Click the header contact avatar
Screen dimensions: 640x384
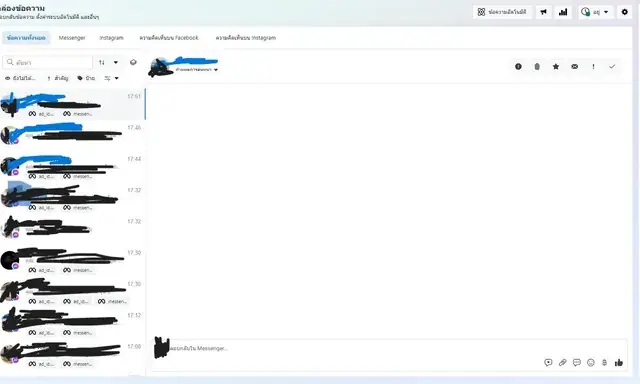tap(160, 67)
